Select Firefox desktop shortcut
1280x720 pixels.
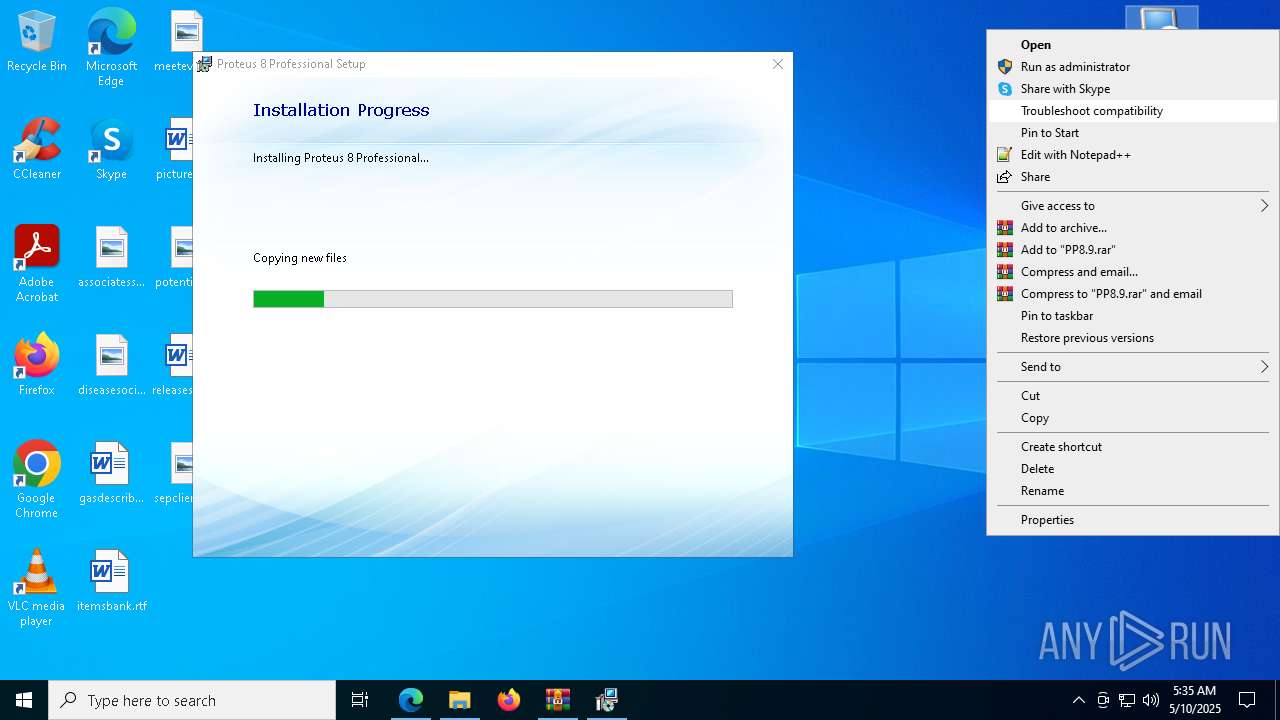point(37,365)
